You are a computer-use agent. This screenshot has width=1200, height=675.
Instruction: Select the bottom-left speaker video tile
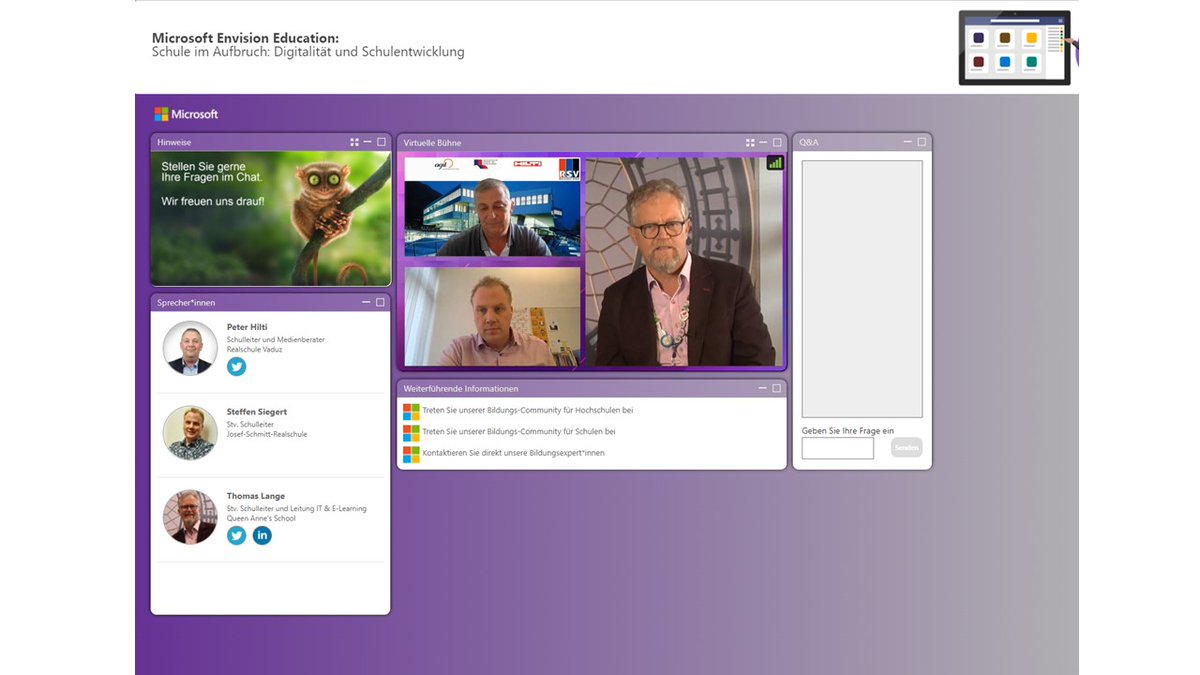pyautogui.click(x=492, y=316)
